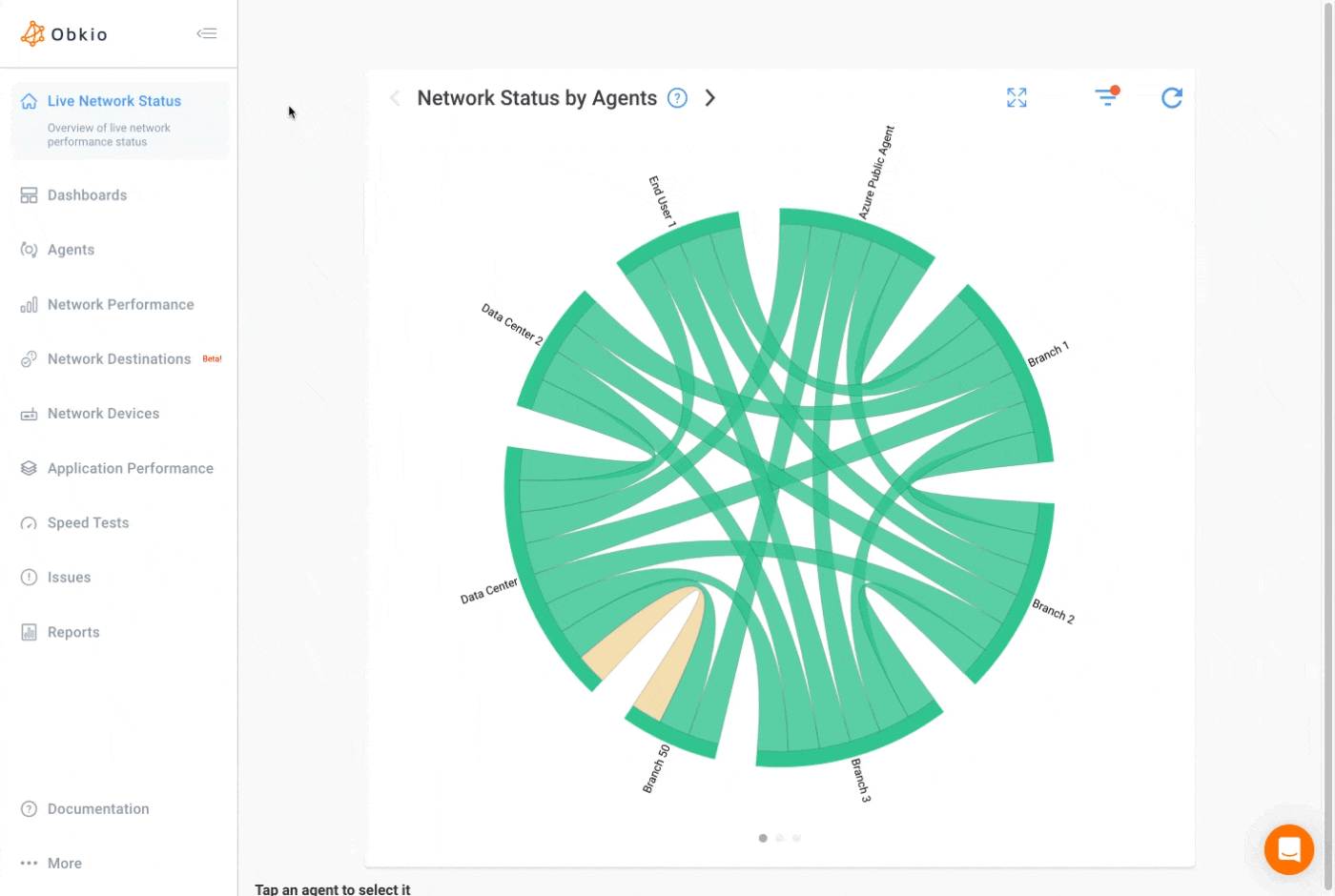Open the Speed Tests page
The width and height of the screenshot is (1335, 896).
pyautogui.click(x=88, y=522)
